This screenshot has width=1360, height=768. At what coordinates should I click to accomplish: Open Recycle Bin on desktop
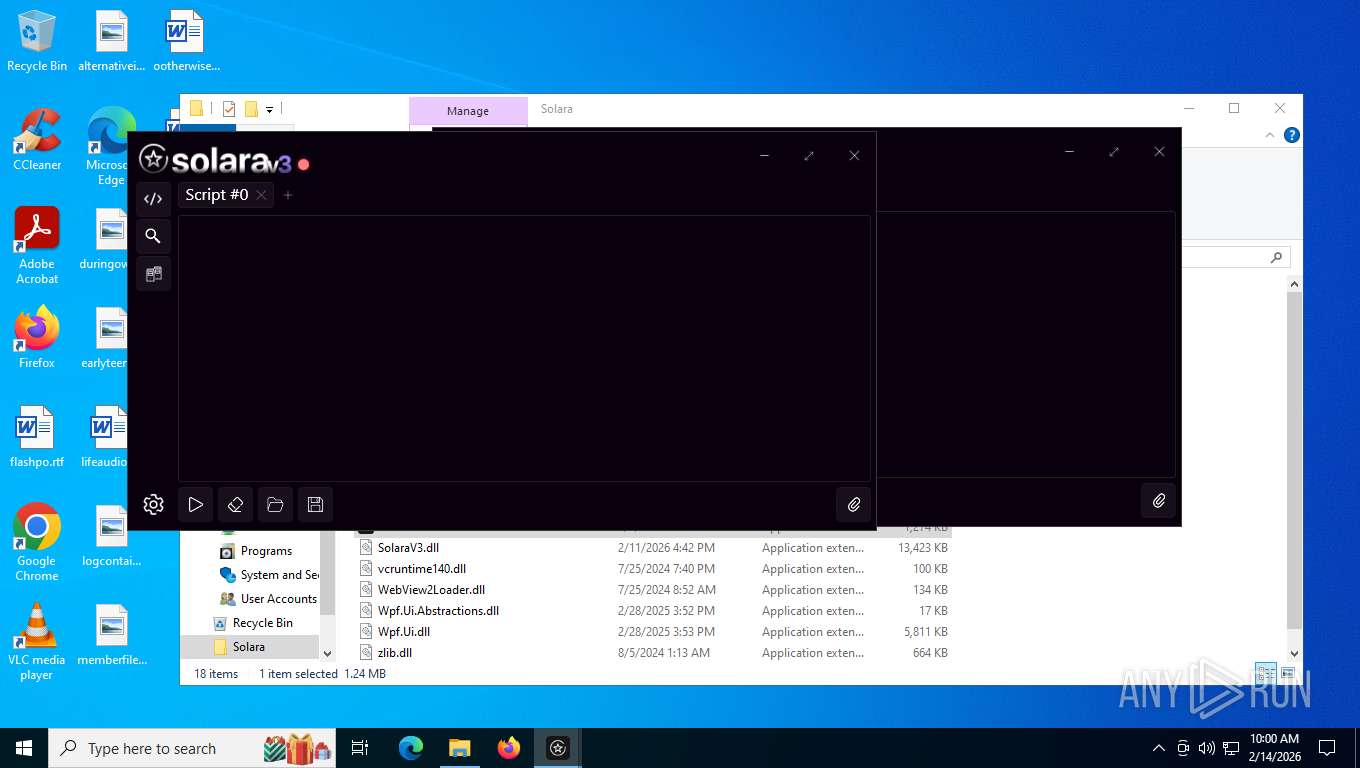37,41
